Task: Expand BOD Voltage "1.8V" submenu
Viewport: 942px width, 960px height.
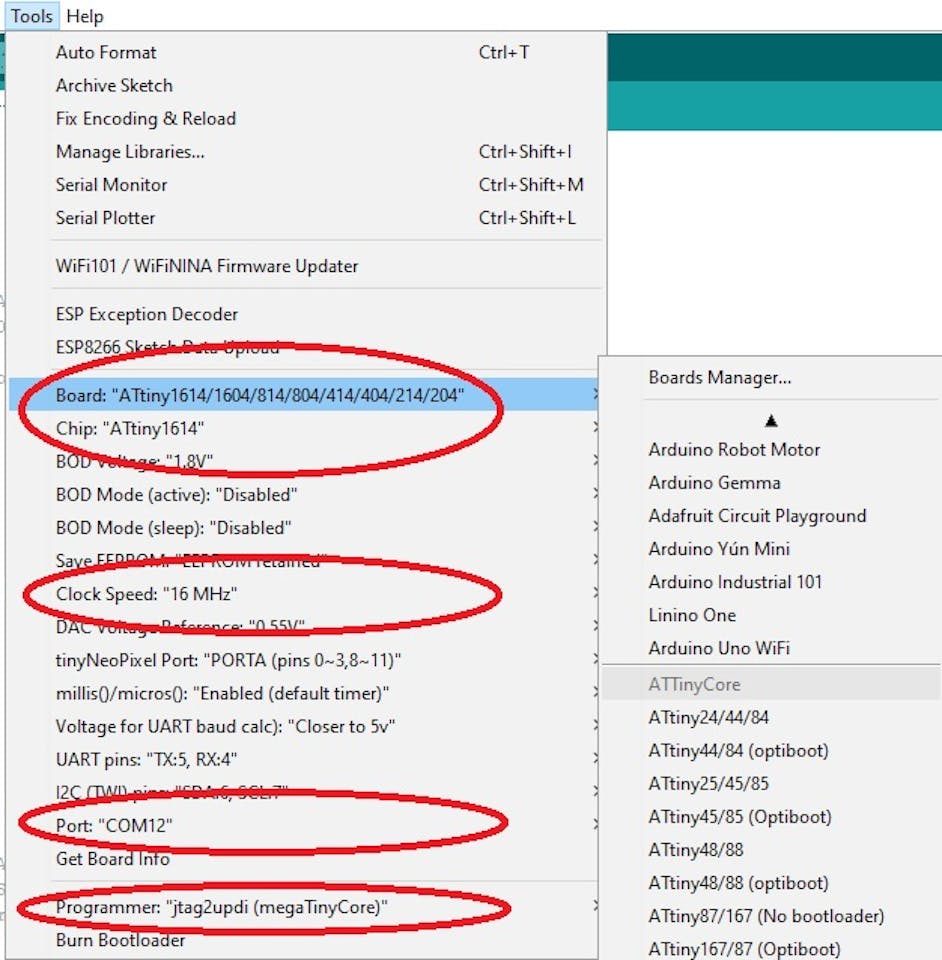Action: tap(304, 462)
